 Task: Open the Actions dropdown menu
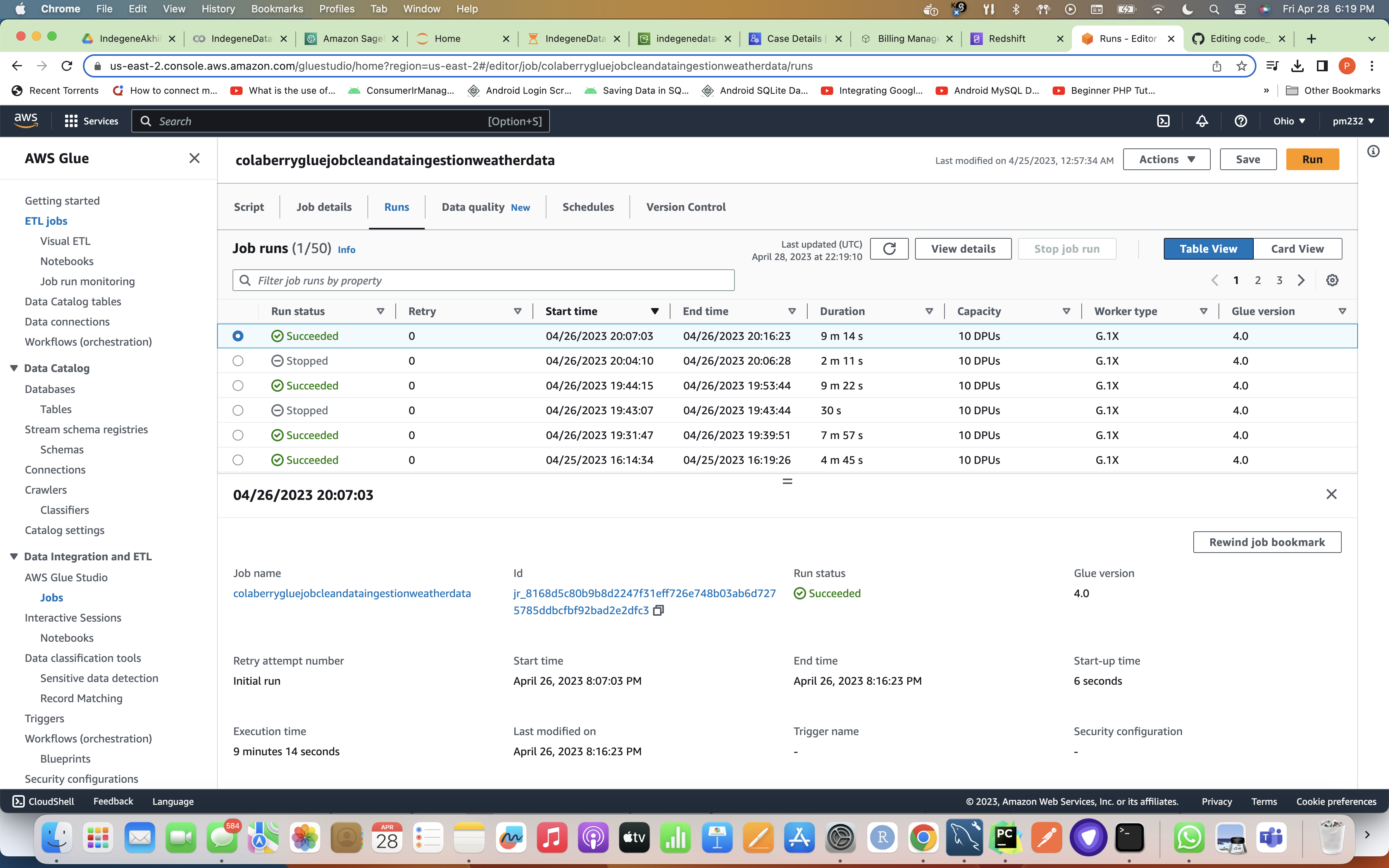1166,160
